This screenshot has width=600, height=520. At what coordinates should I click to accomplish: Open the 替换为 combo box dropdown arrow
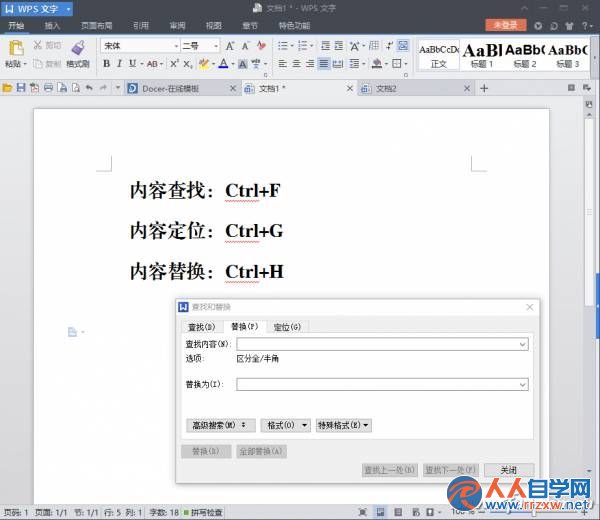[x=523, y=385]
